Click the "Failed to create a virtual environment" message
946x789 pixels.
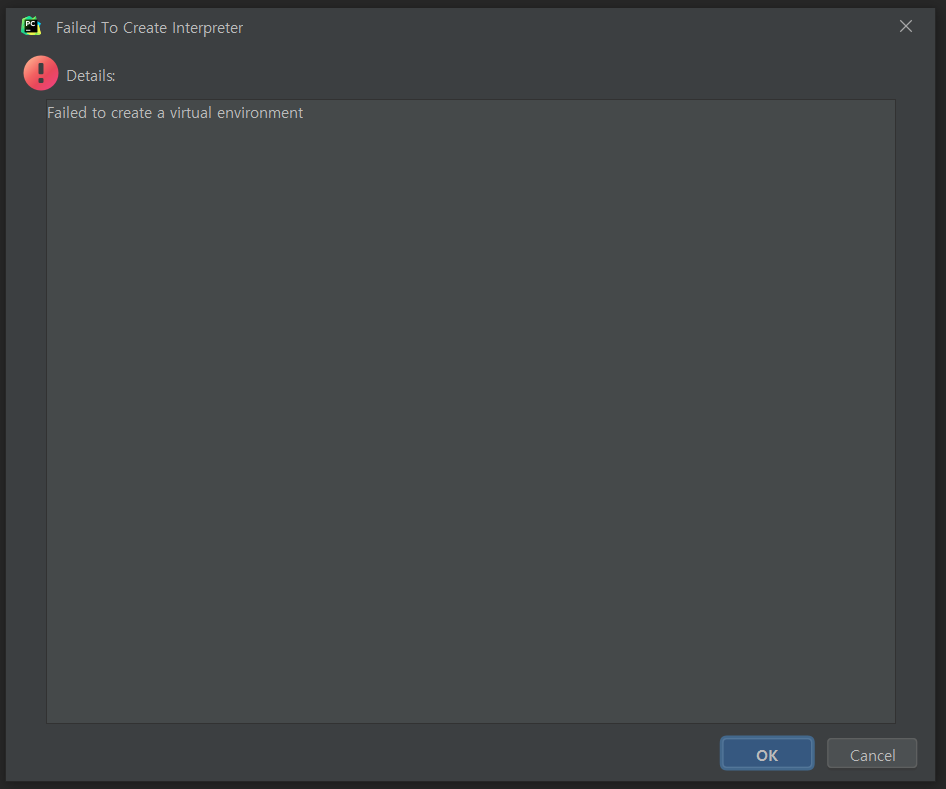click(175, 113)
